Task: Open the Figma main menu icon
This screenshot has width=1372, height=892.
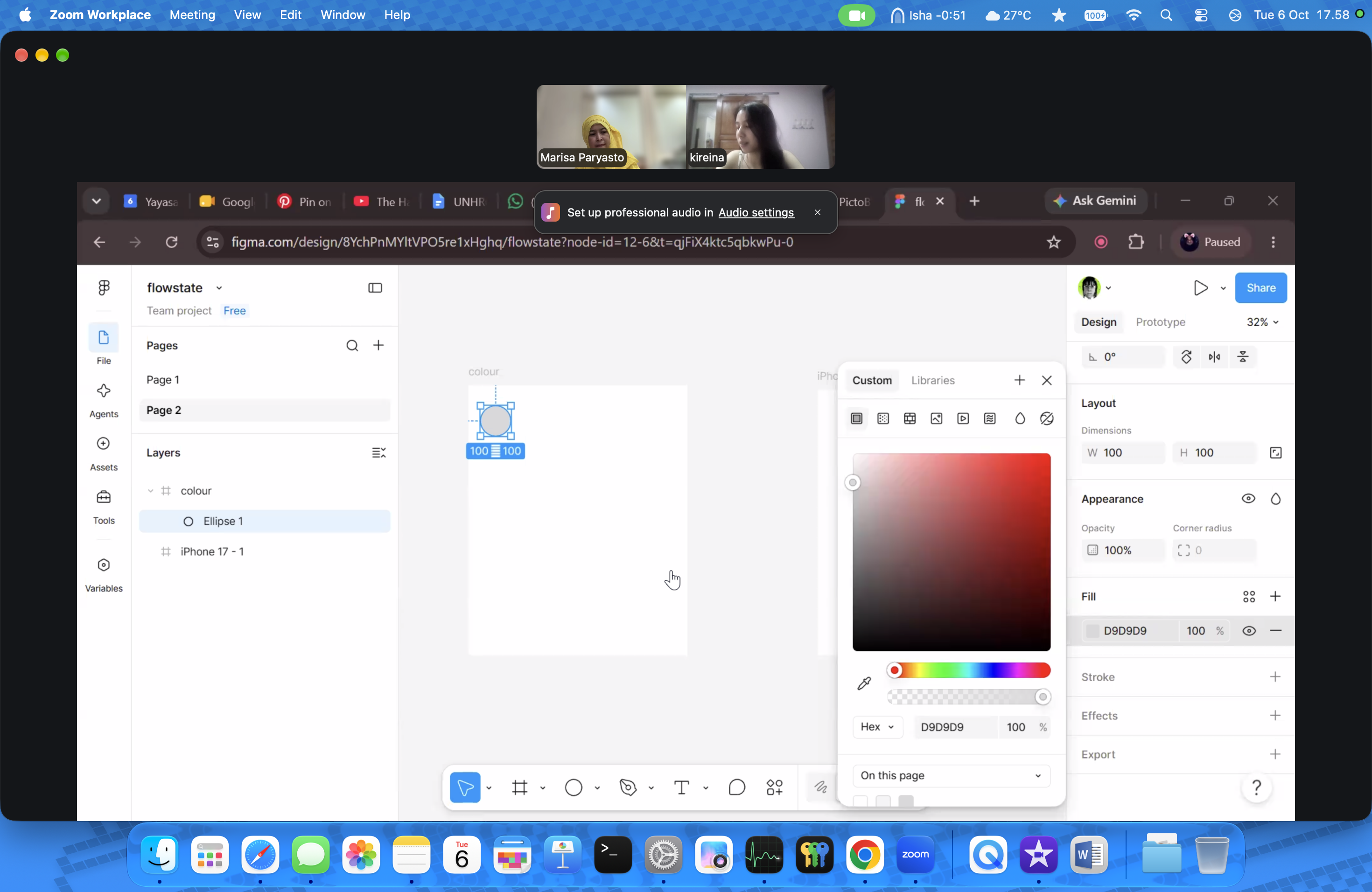Action: [x=104, y=287]
